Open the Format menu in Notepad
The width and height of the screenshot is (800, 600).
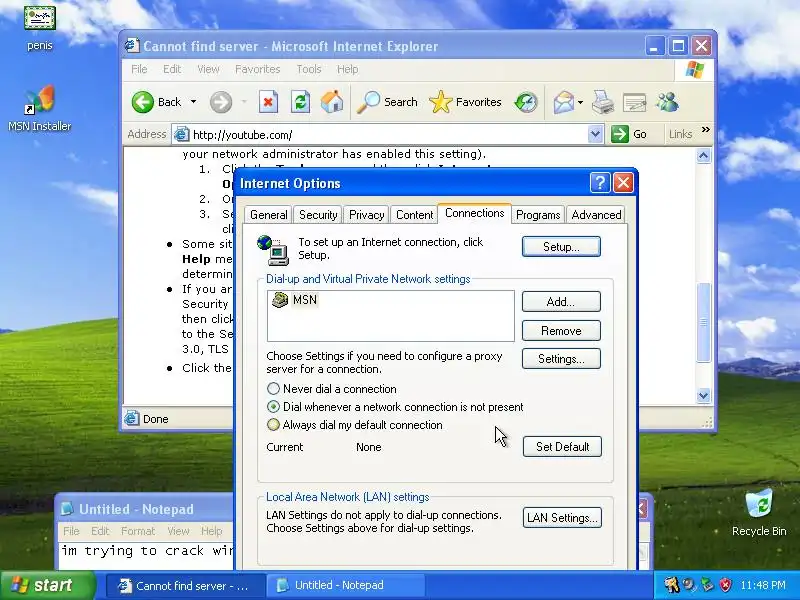pyautogui.click(x=138, y=531)
